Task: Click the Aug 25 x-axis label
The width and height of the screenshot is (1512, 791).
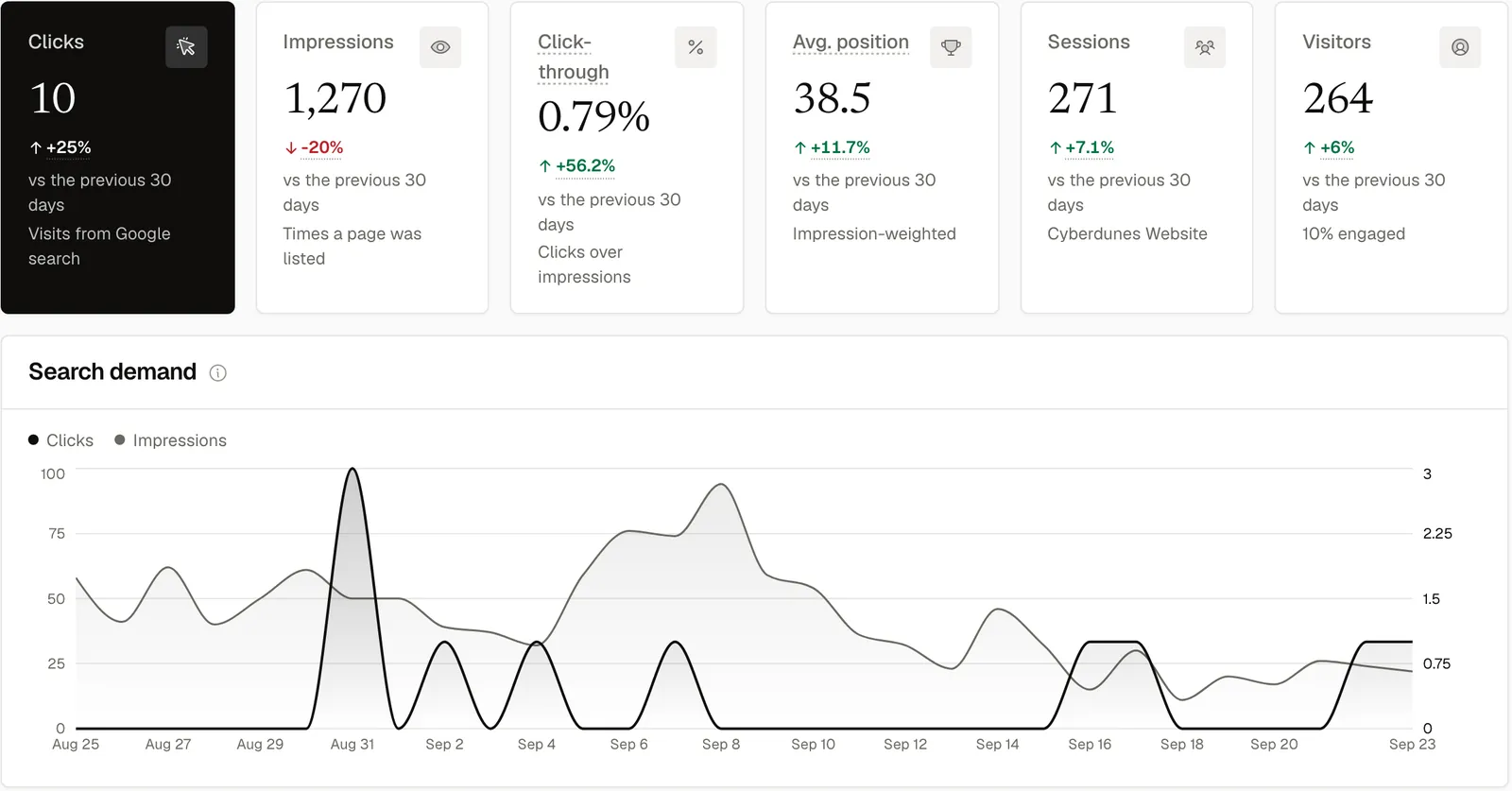Action: point(76,745)
